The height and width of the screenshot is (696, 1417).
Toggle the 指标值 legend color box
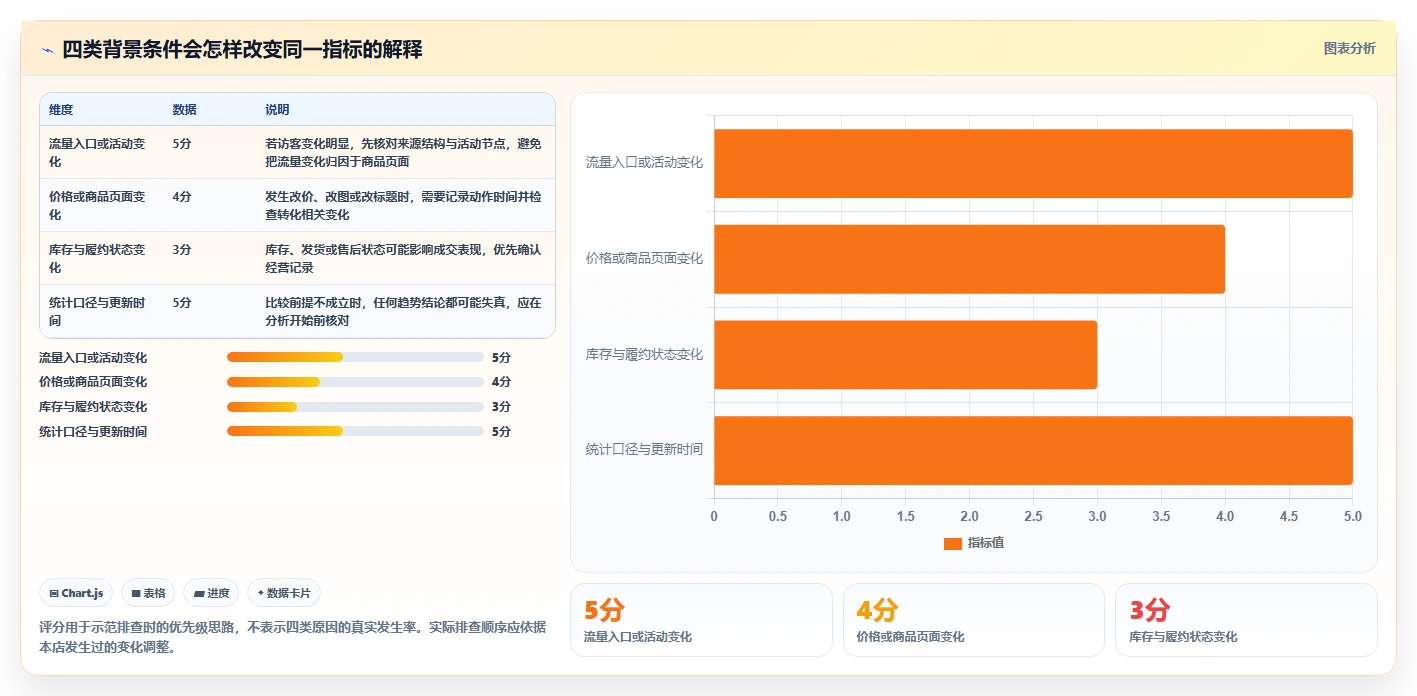click(953, 543)
